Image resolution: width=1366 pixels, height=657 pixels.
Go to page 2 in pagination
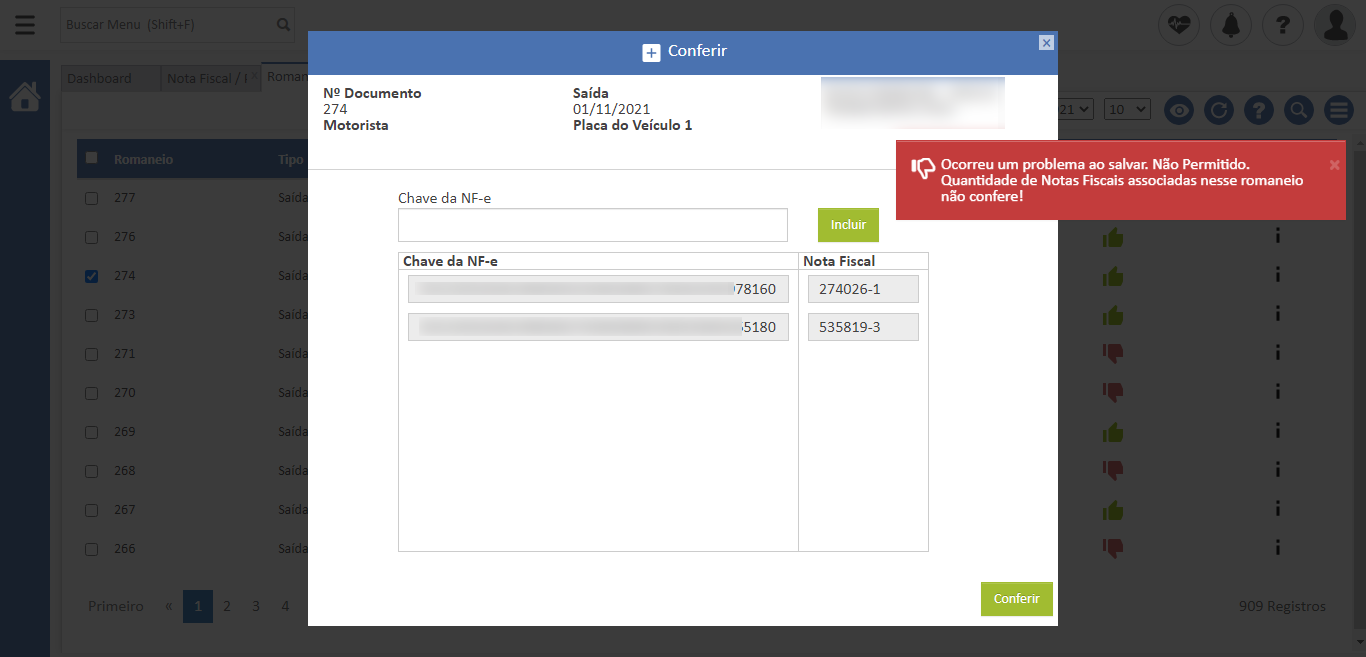tap(227, 606)
